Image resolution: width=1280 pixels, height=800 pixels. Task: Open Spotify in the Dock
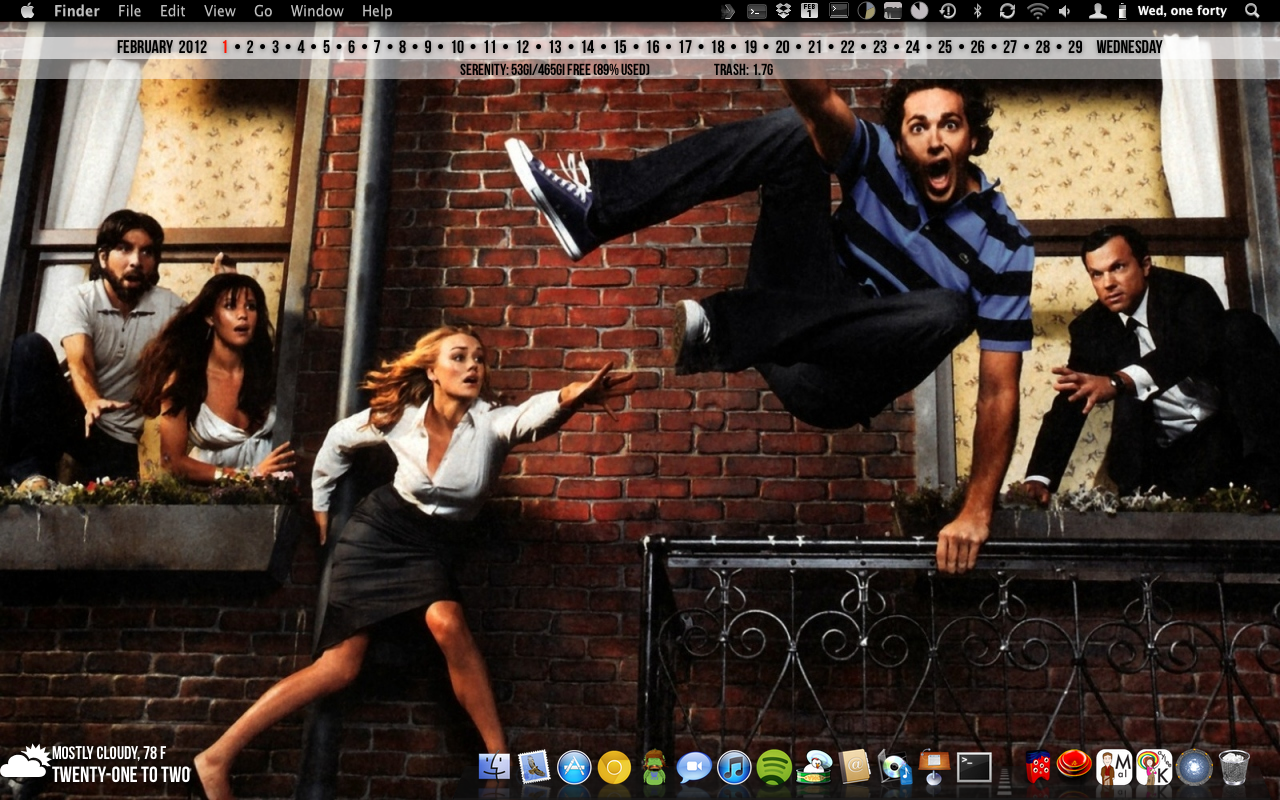(774, 767)
